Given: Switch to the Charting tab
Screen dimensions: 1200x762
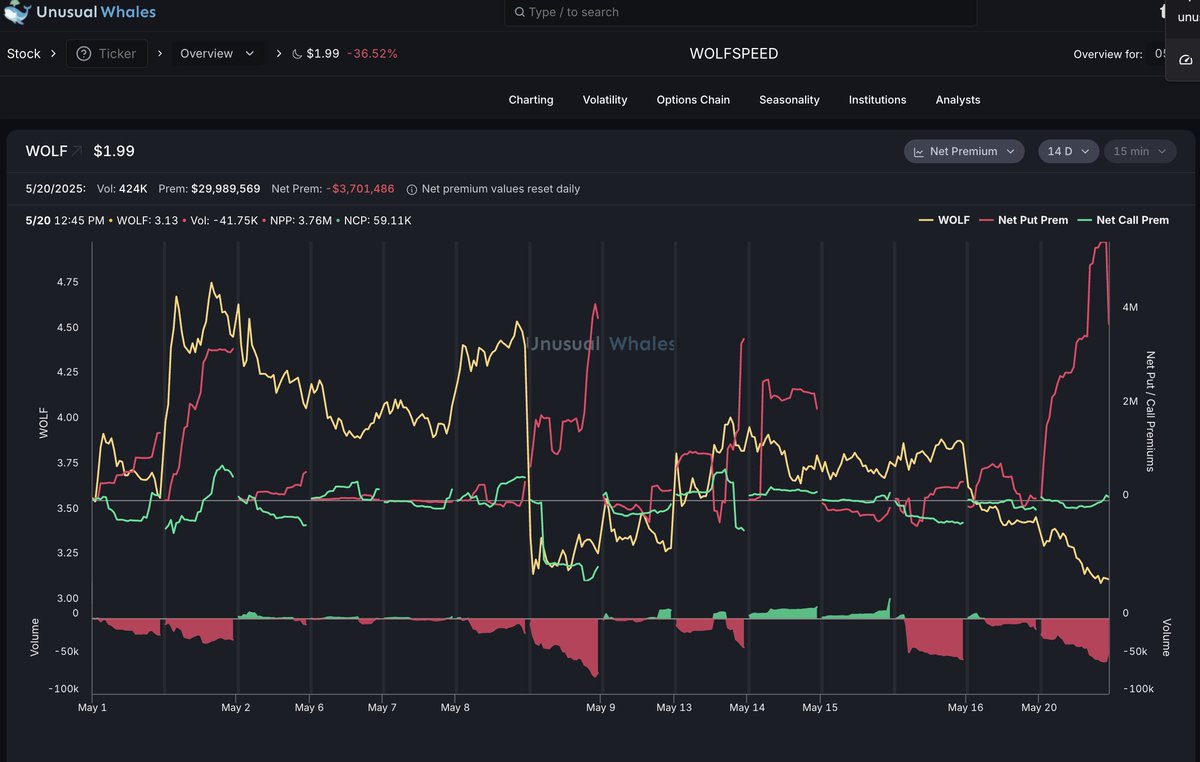Looking at the screenshot, I should pyautogui.click(x=531, y=100).
